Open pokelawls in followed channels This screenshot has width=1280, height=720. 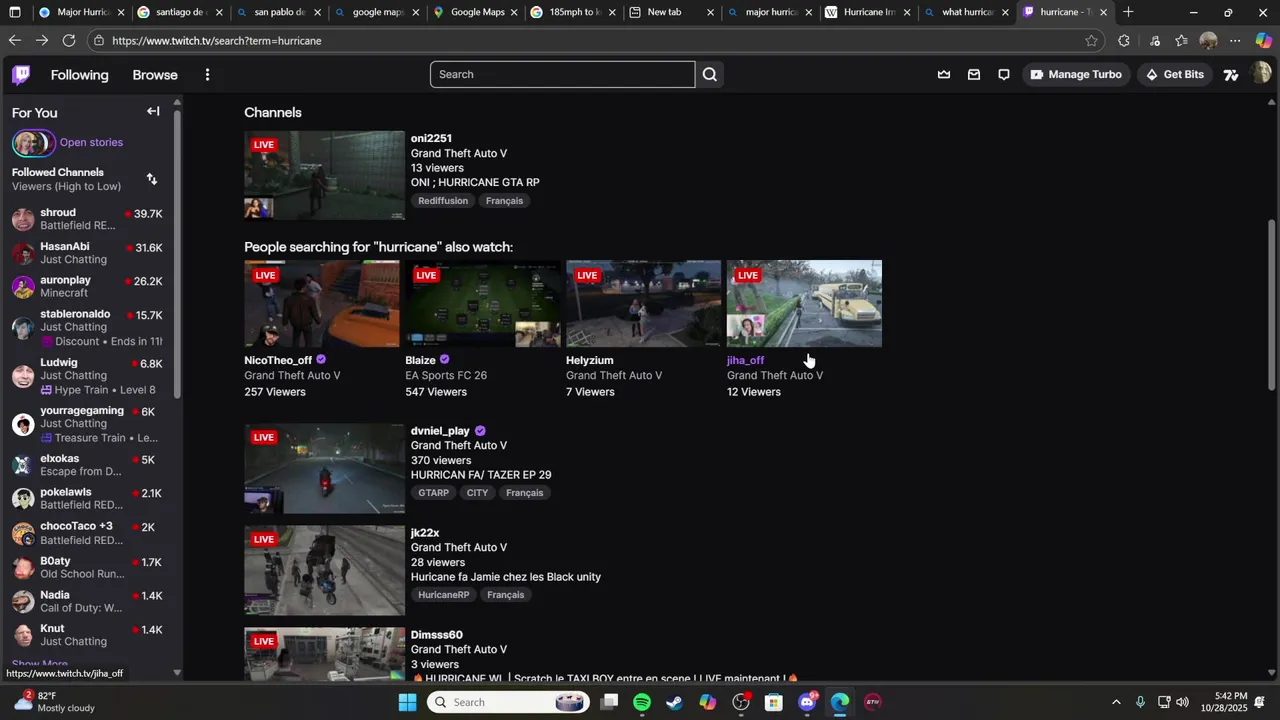[x=87, y=499]
